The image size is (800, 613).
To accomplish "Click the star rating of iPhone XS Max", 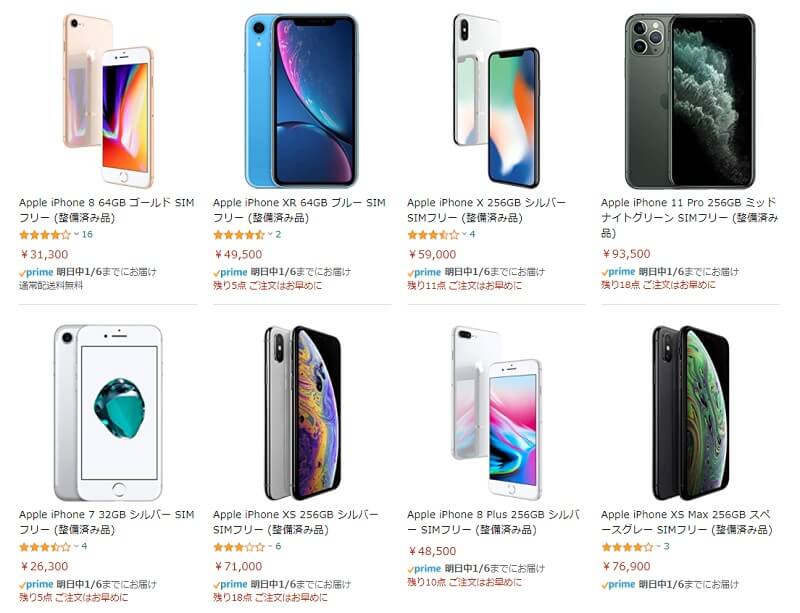I will click(x=627, y=547).
